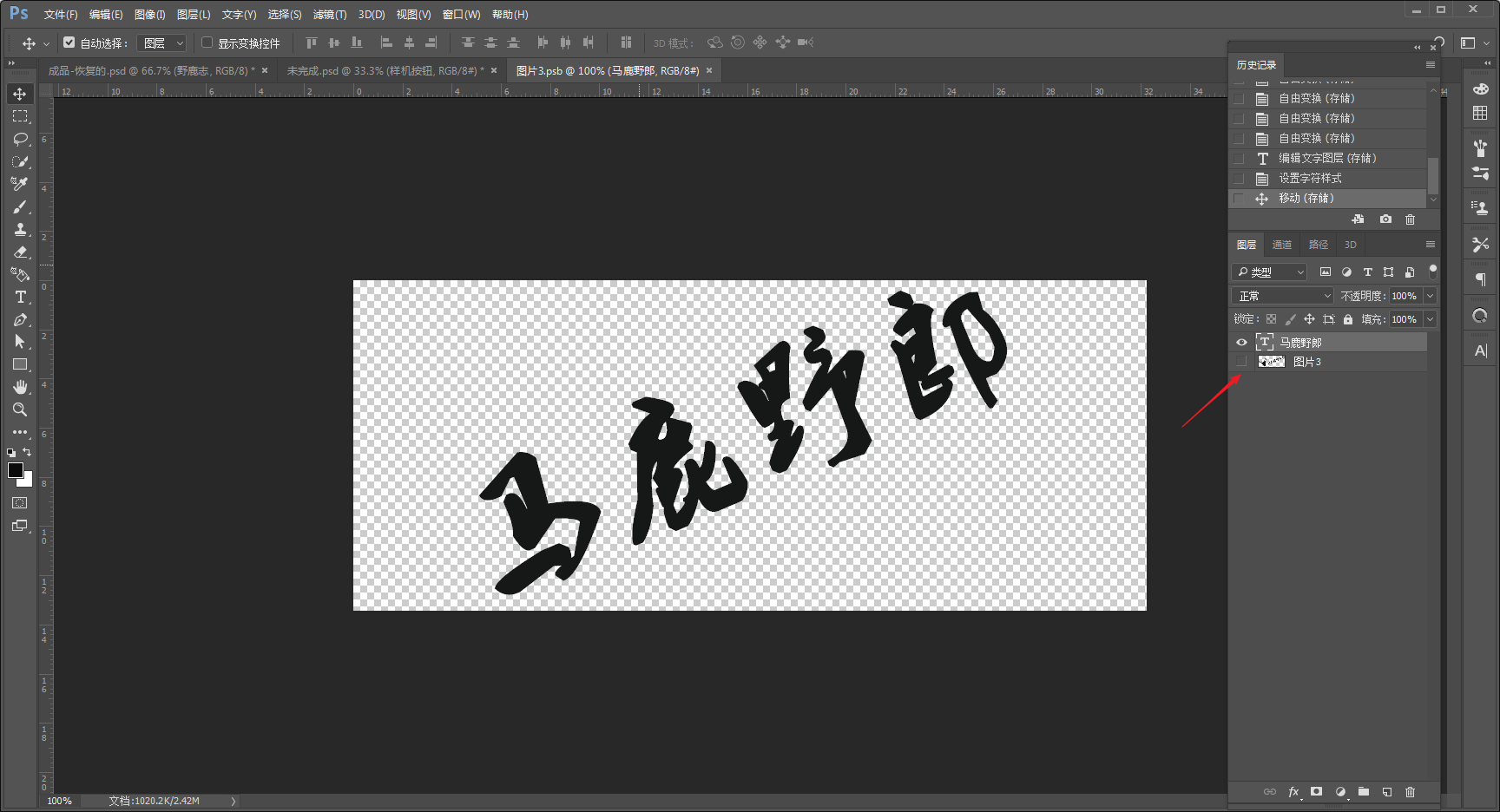This screenshot has height=812, width=1500.
Task: Open the 图像(I) menu
Action: pyautogui.click(x=149, y=15)
